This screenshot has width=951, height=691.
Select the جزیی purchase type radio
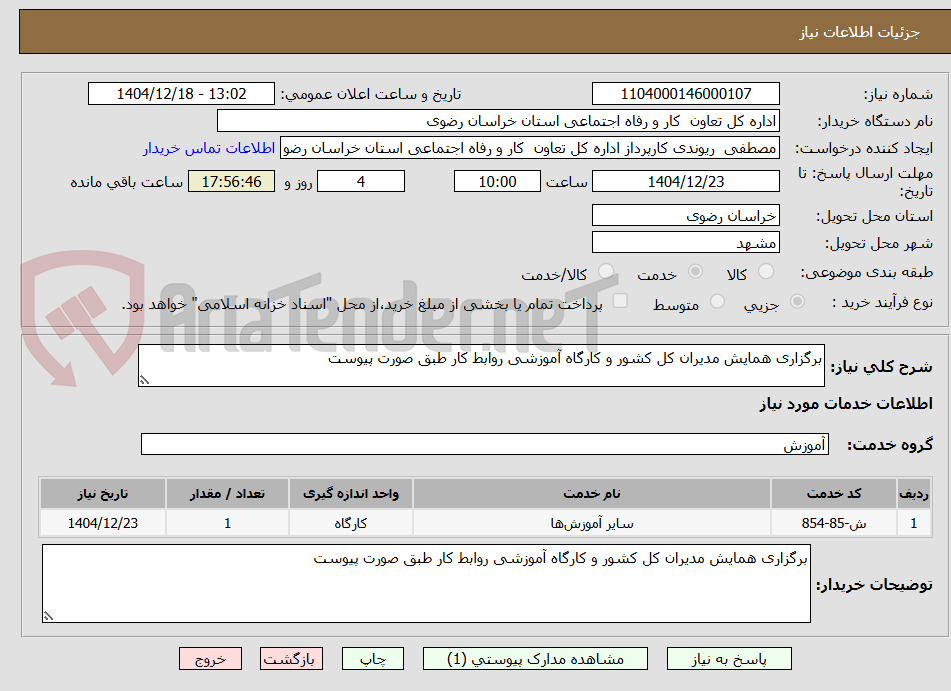coord(797,301)
